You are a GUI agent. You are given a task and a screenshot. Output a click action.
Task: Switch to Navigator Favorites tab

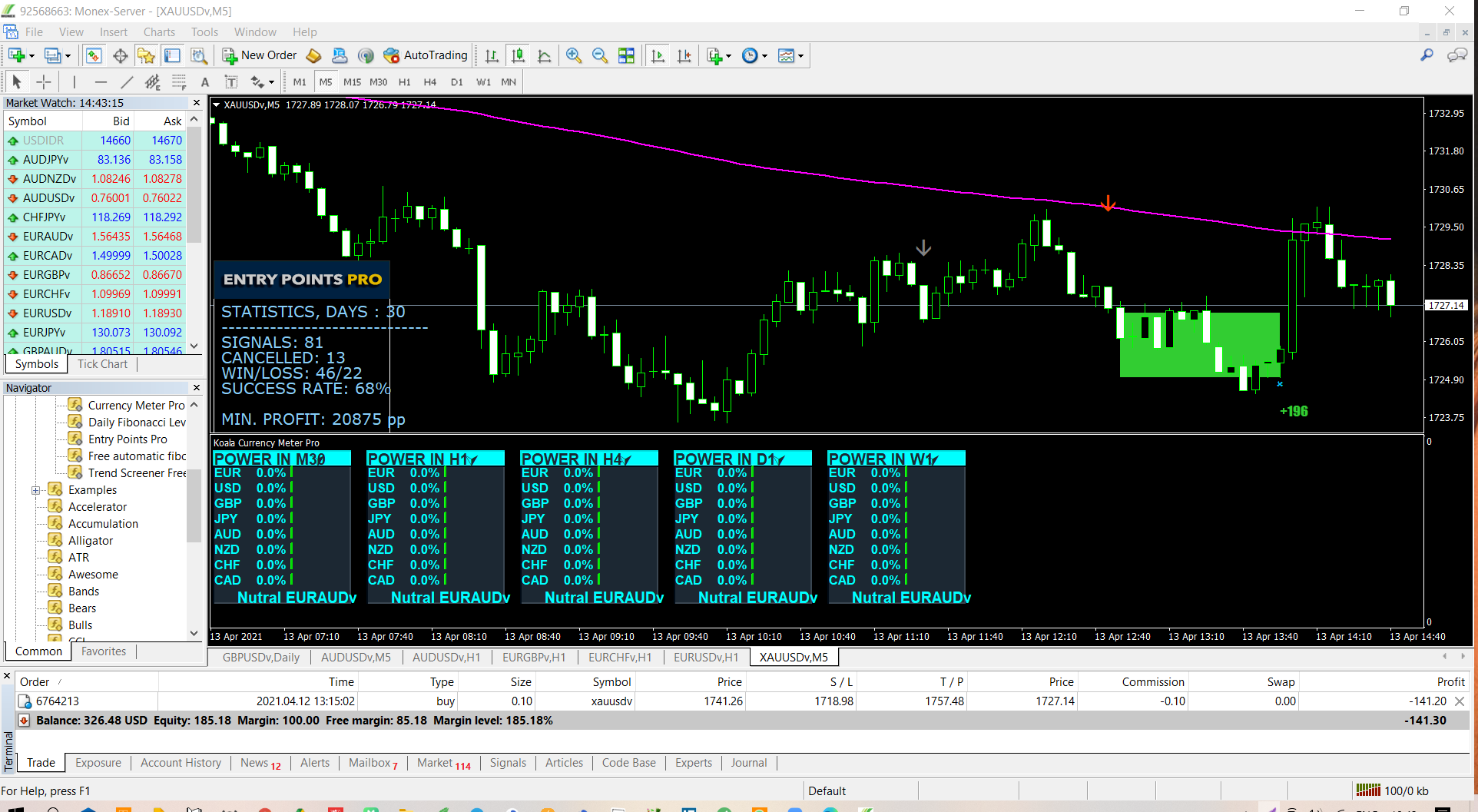pyautogui.click(x=104, y=651)
